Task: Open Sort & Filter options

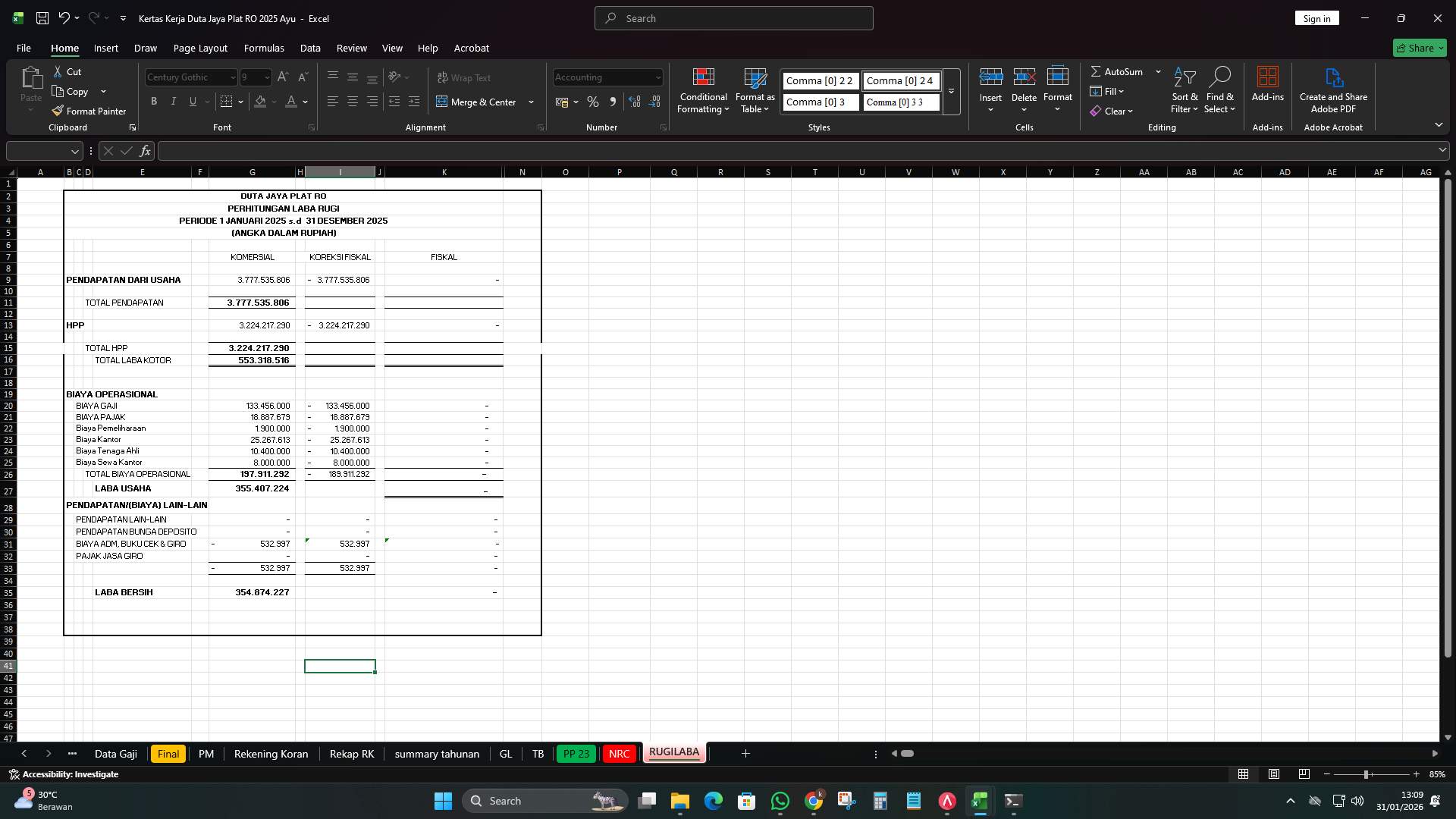Action: click(1184, 91)
